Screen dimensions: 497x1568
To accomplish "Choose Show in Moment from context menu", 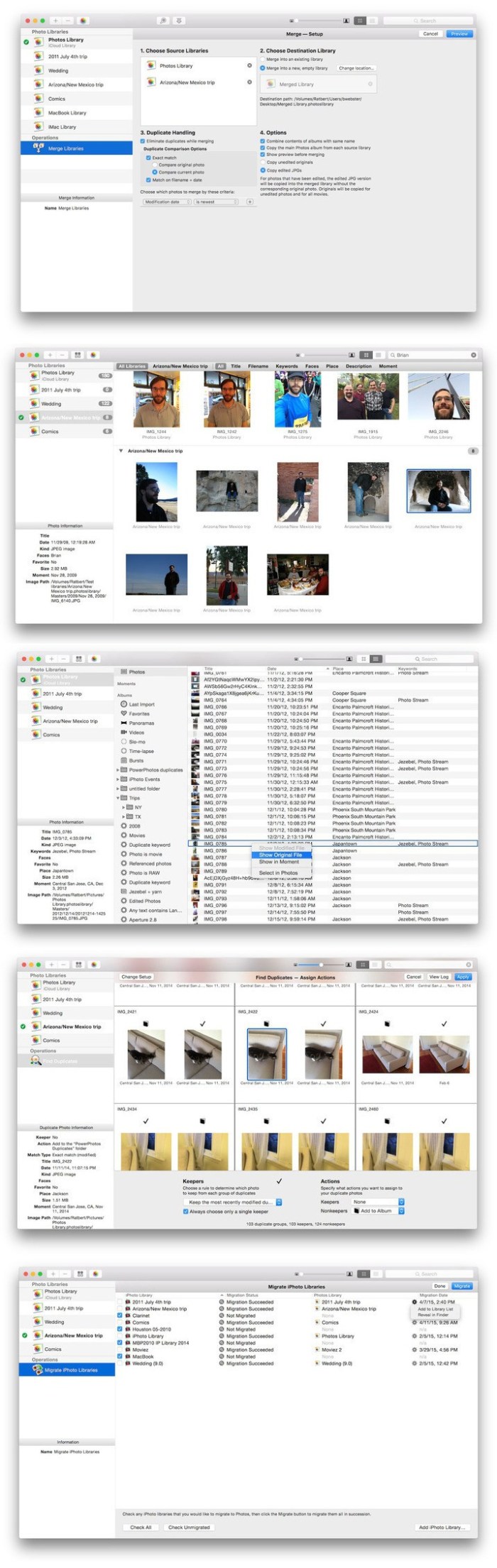I will 278,862.
